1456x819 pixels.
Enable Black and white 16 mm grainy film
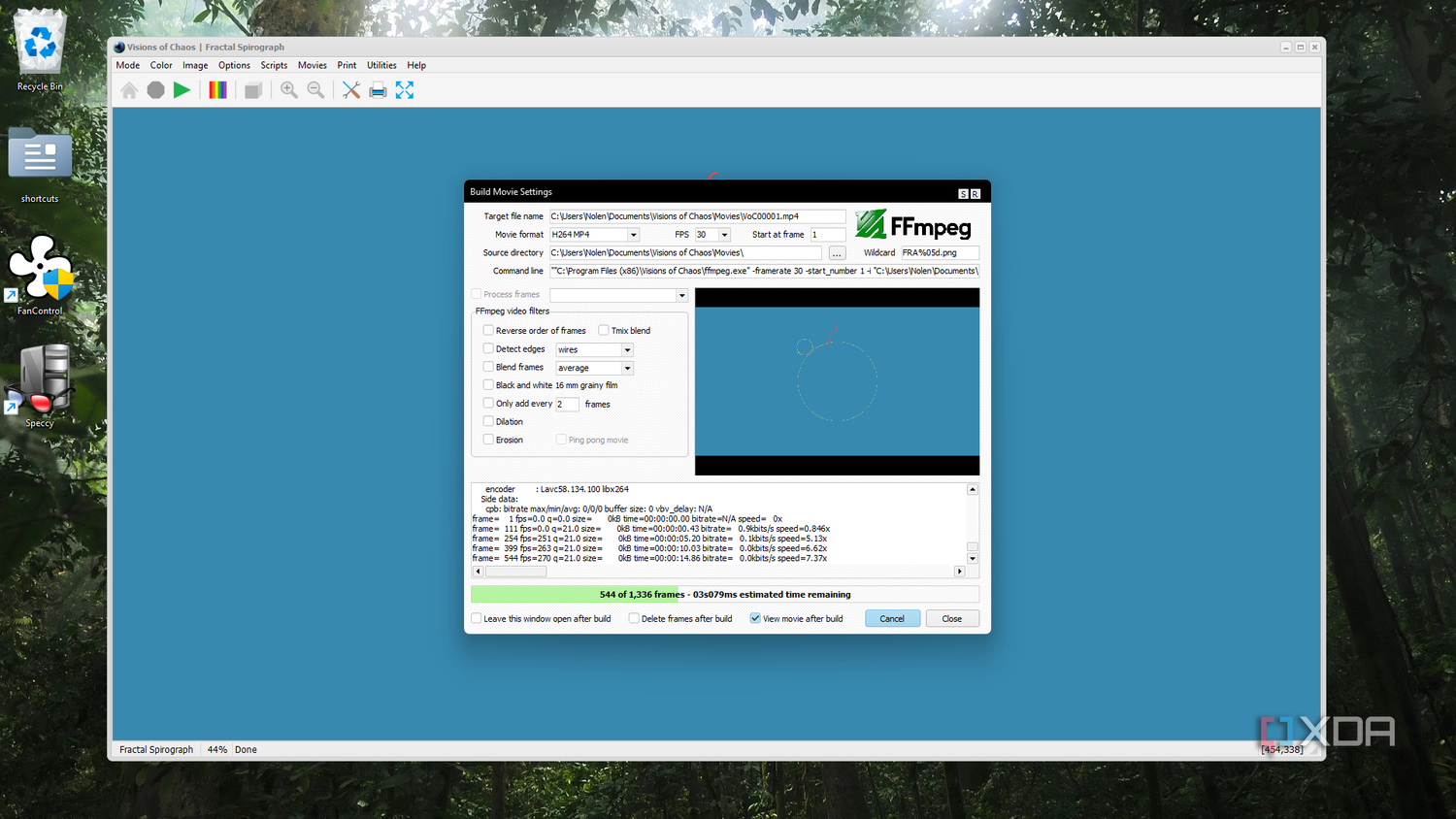tap(488, 385)
